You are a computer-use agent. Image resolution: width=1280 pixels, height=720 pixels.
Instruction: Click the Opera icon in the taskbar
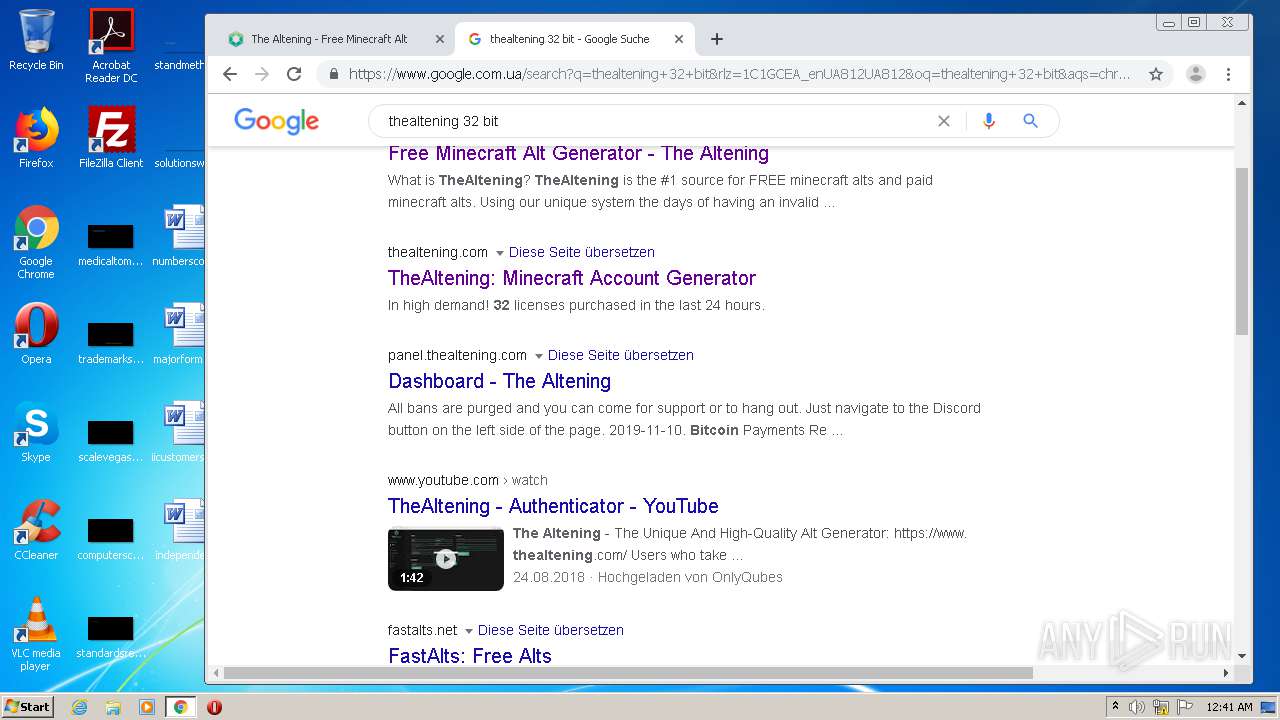click(214, 707)
